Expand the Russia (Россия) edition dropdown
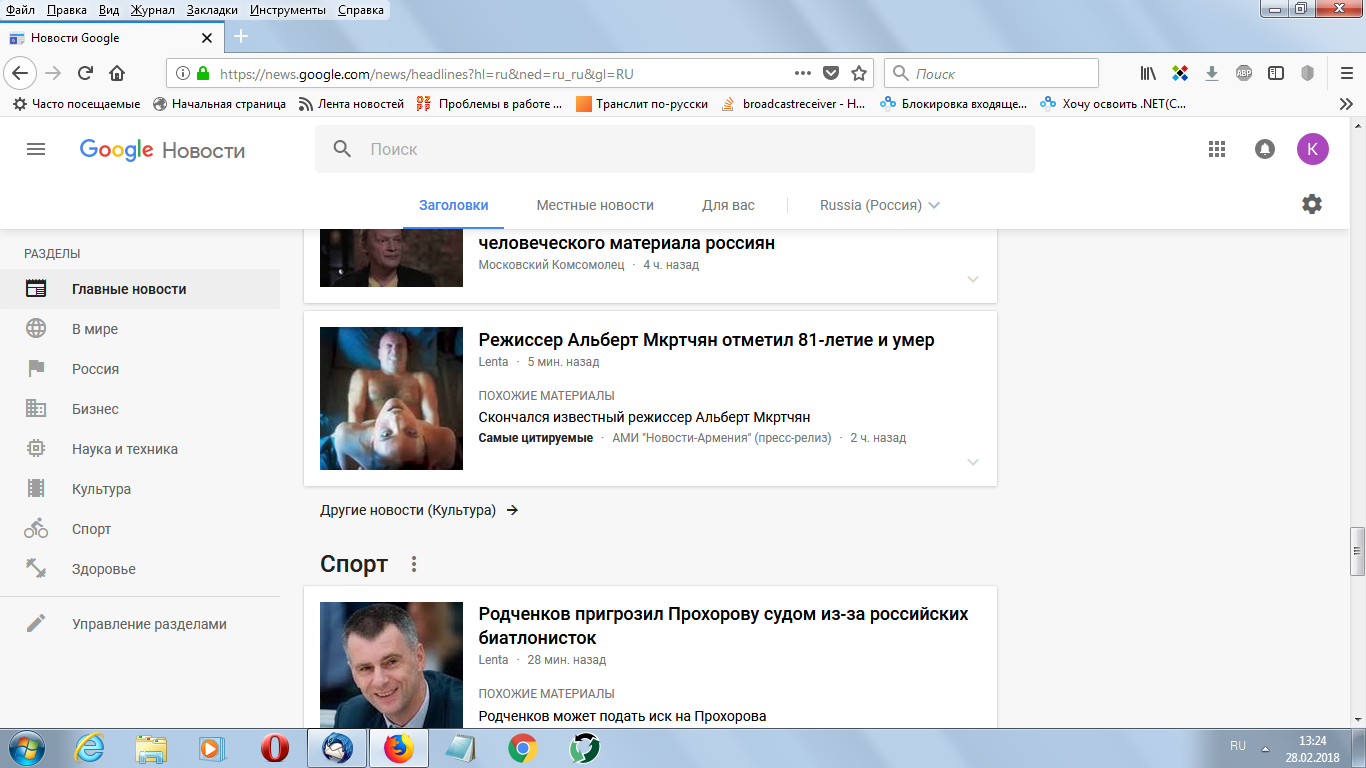The width and height of the screenshot is (1366, 768). (x=880, y=205)
